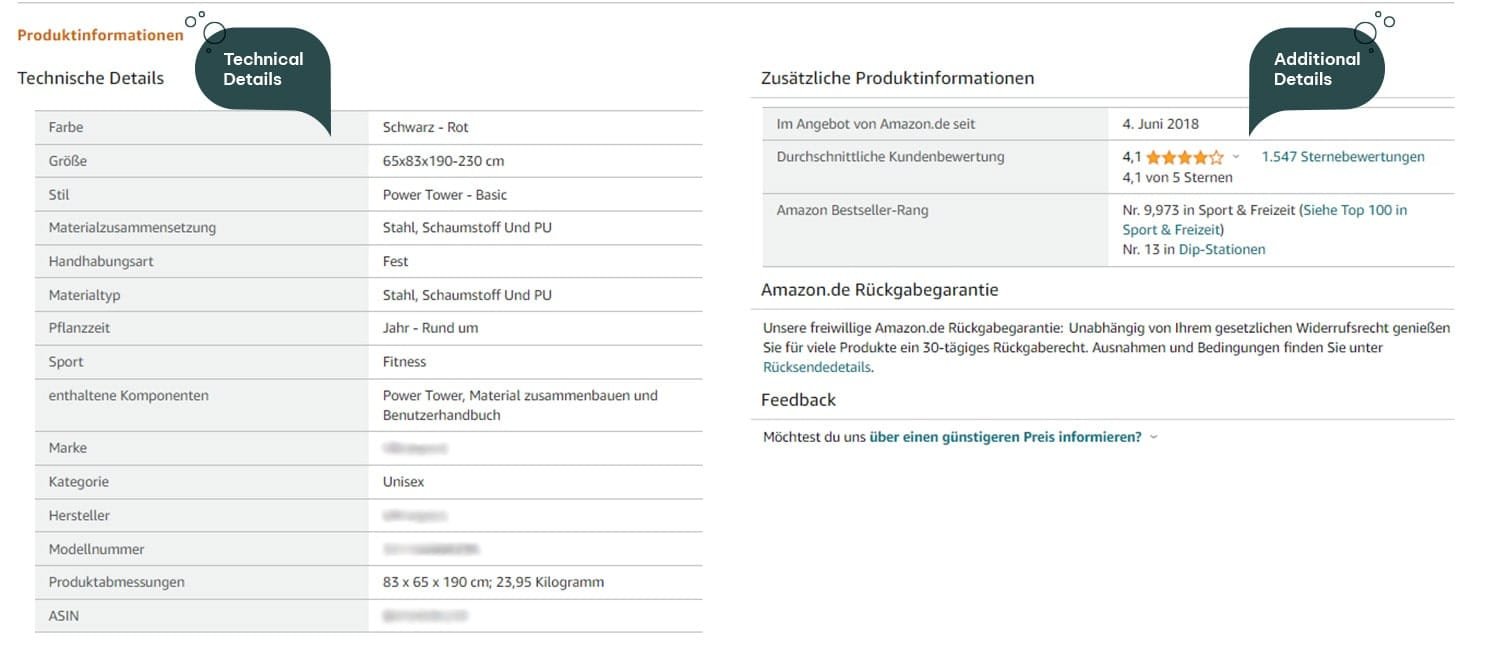Click the Produktinformationen heading
Screen dimensions: 1486x649
coord(100,35)
